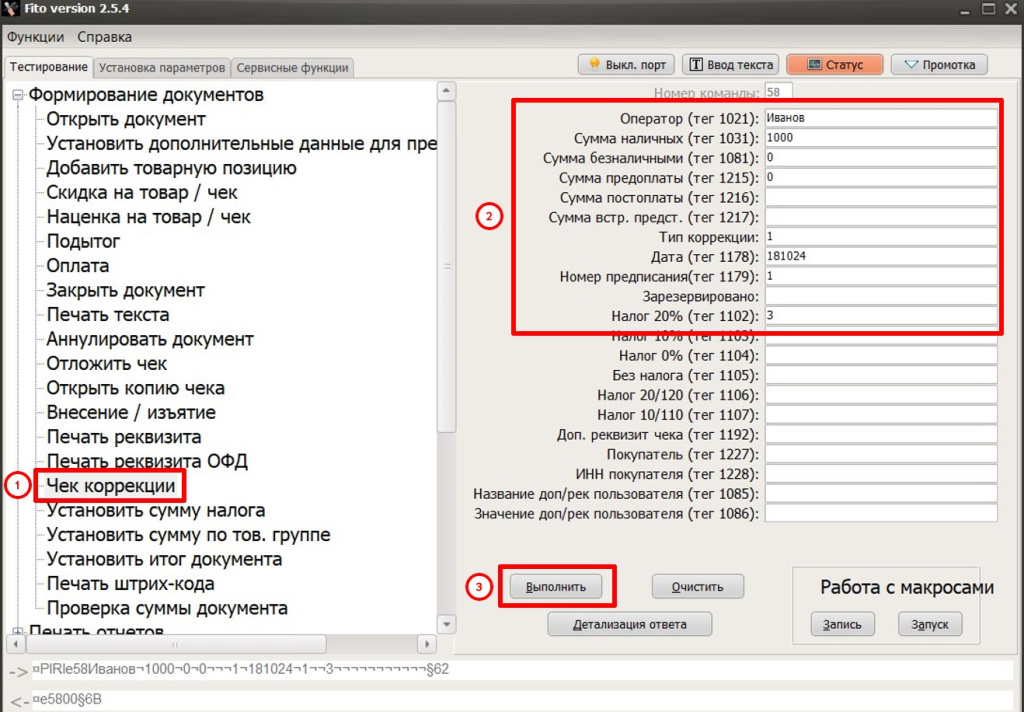The width and height of the screenshot is (1024, 712).
Task: Open the Функции menu
Action: pyautogui.click(x=35, y=37)
